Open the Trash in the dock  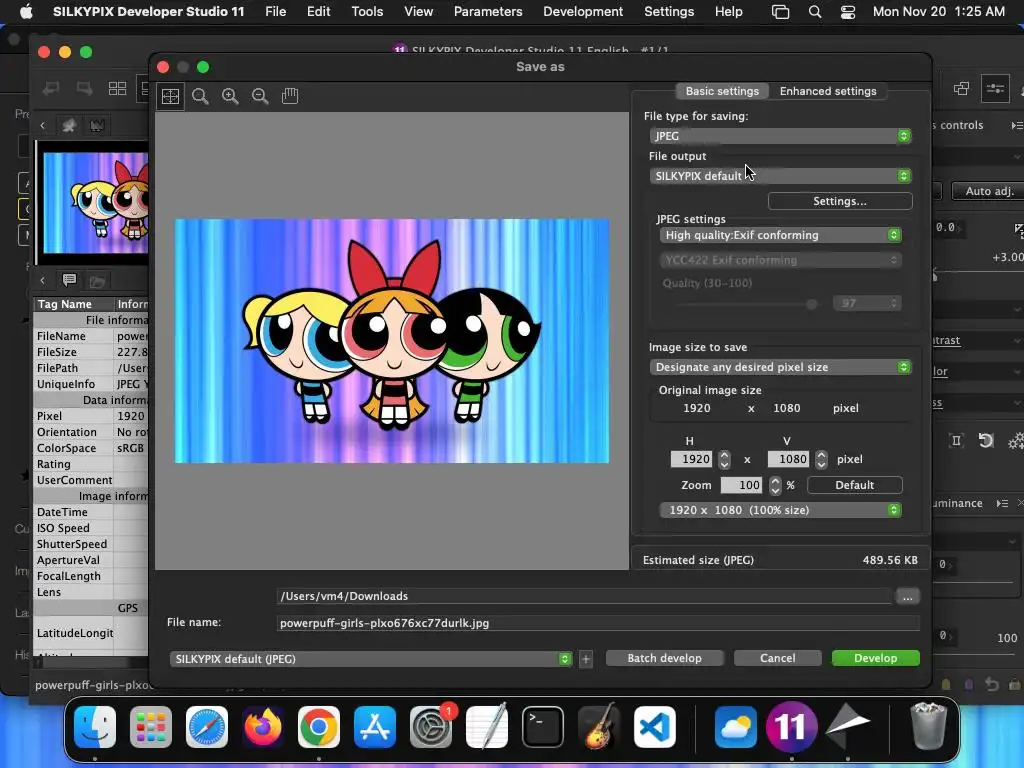[x=928, y=726]
